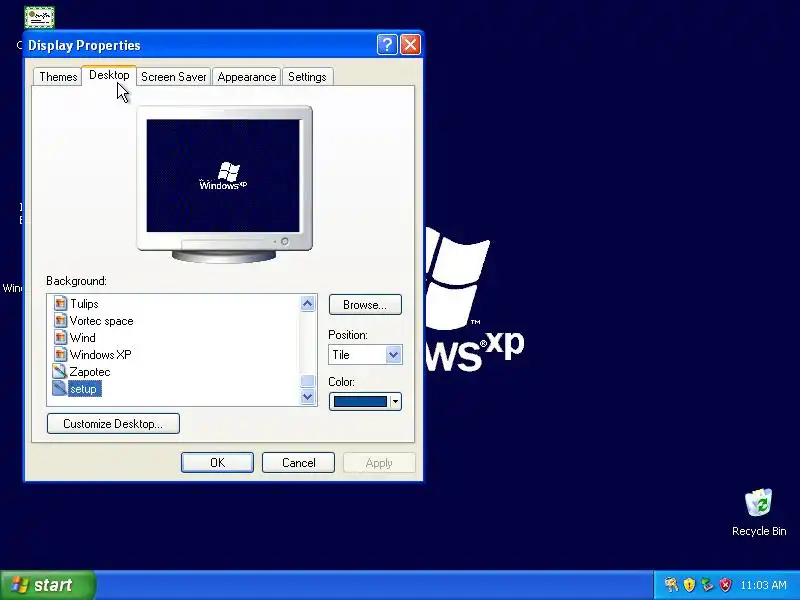
Task: Click the Vortec space file icon
Action: pyautogui.click(x=60, y=320)
